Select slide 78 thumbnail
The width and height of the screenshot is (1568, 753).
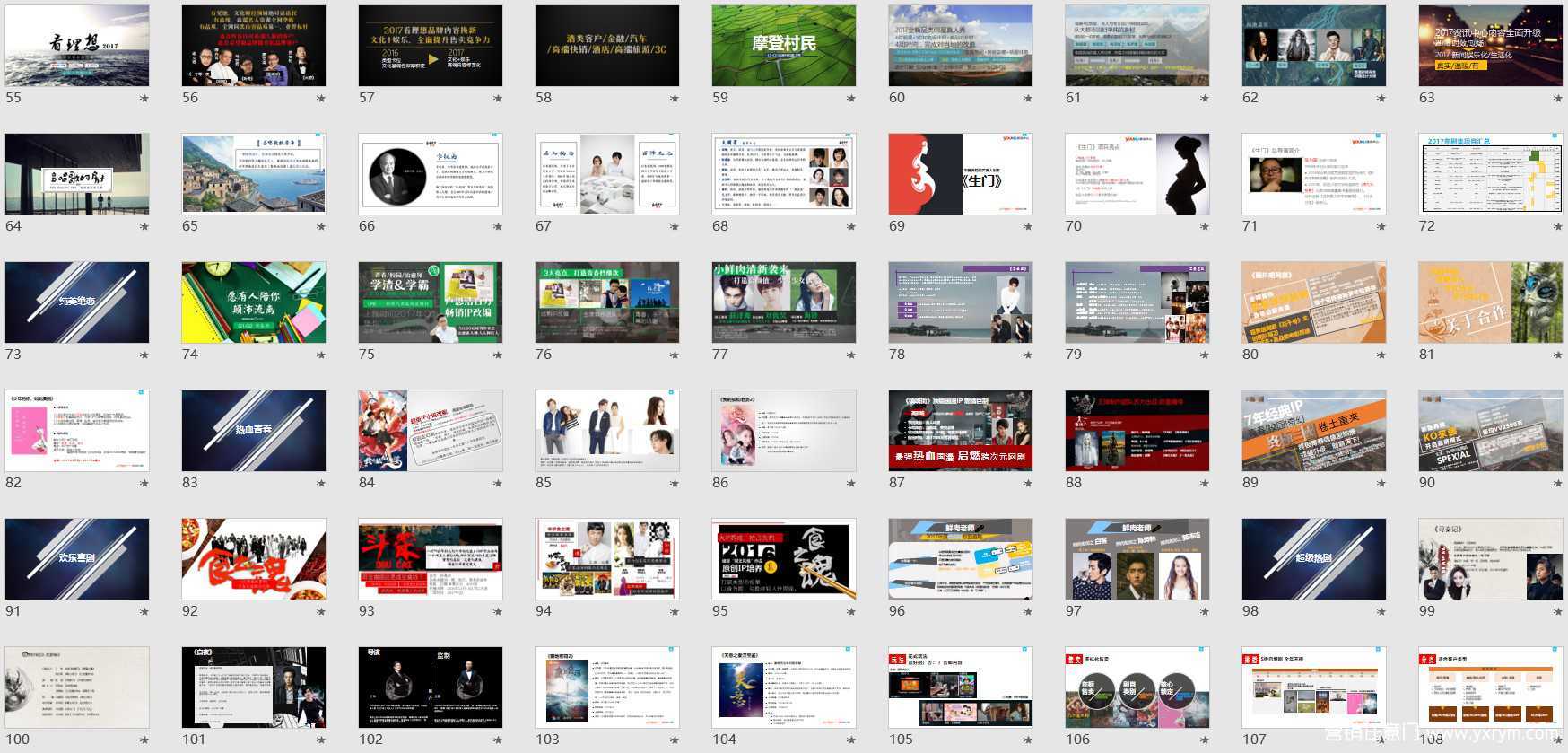[961, 302]
